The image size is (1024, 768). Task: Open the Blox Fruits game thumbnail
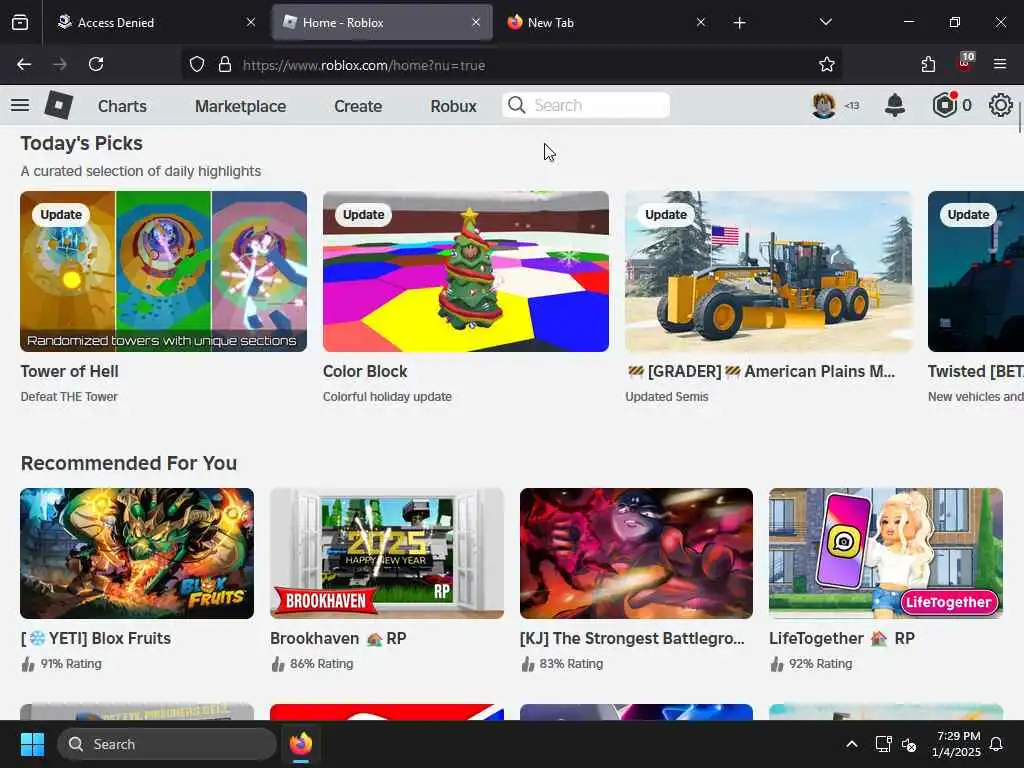tap(137, 553)
